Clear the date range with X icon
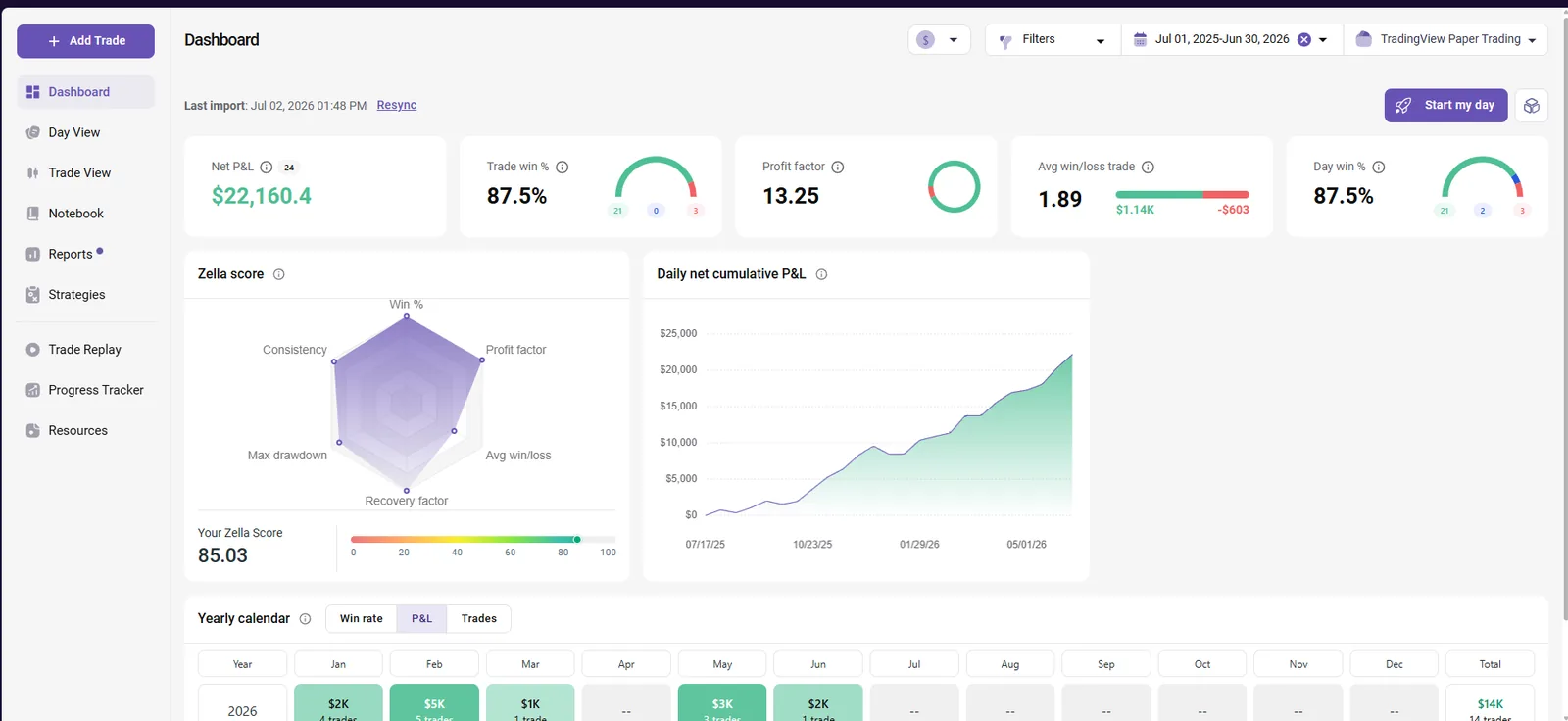Viewport: 1568px width, 721px height. tap(1303, 39)
